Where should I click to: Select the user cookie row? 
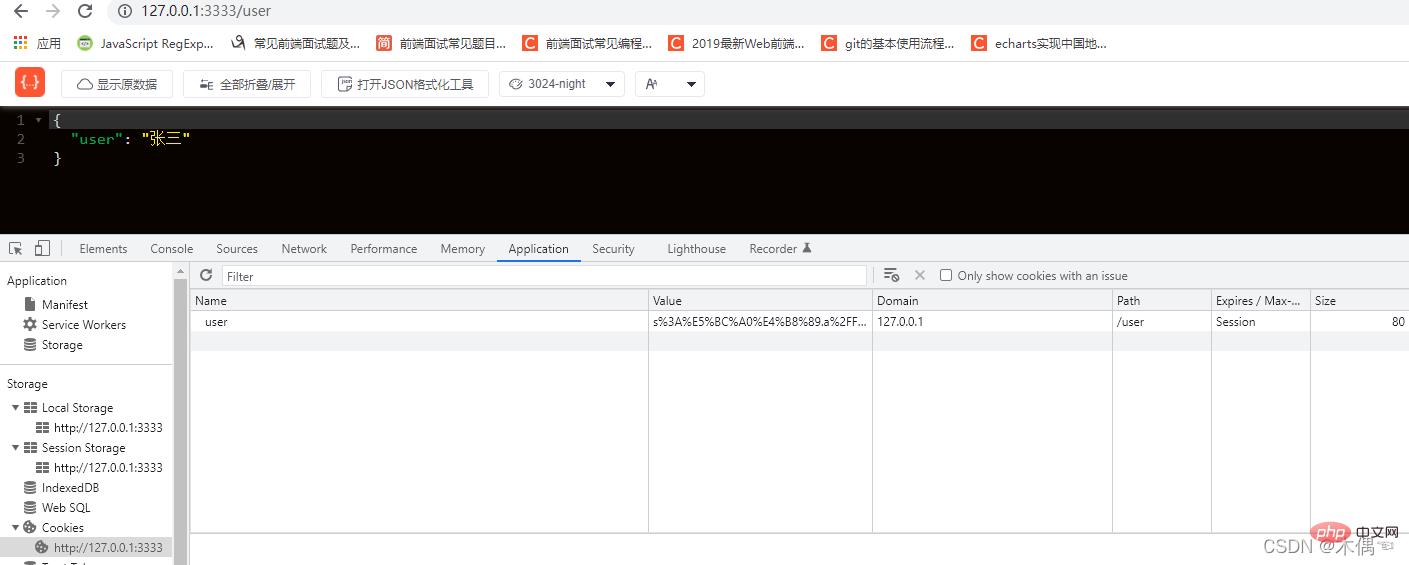[x=420, y=322]
